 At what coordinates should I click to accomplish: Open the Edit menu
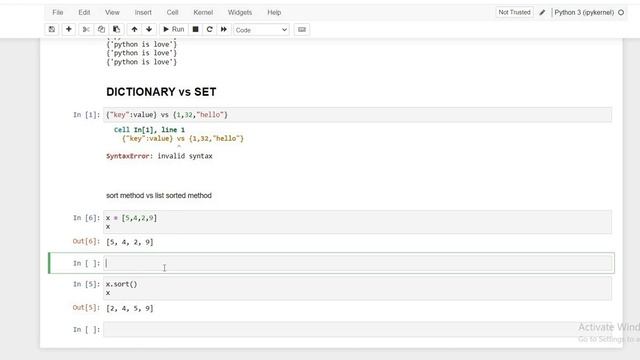tap(84, 13)
